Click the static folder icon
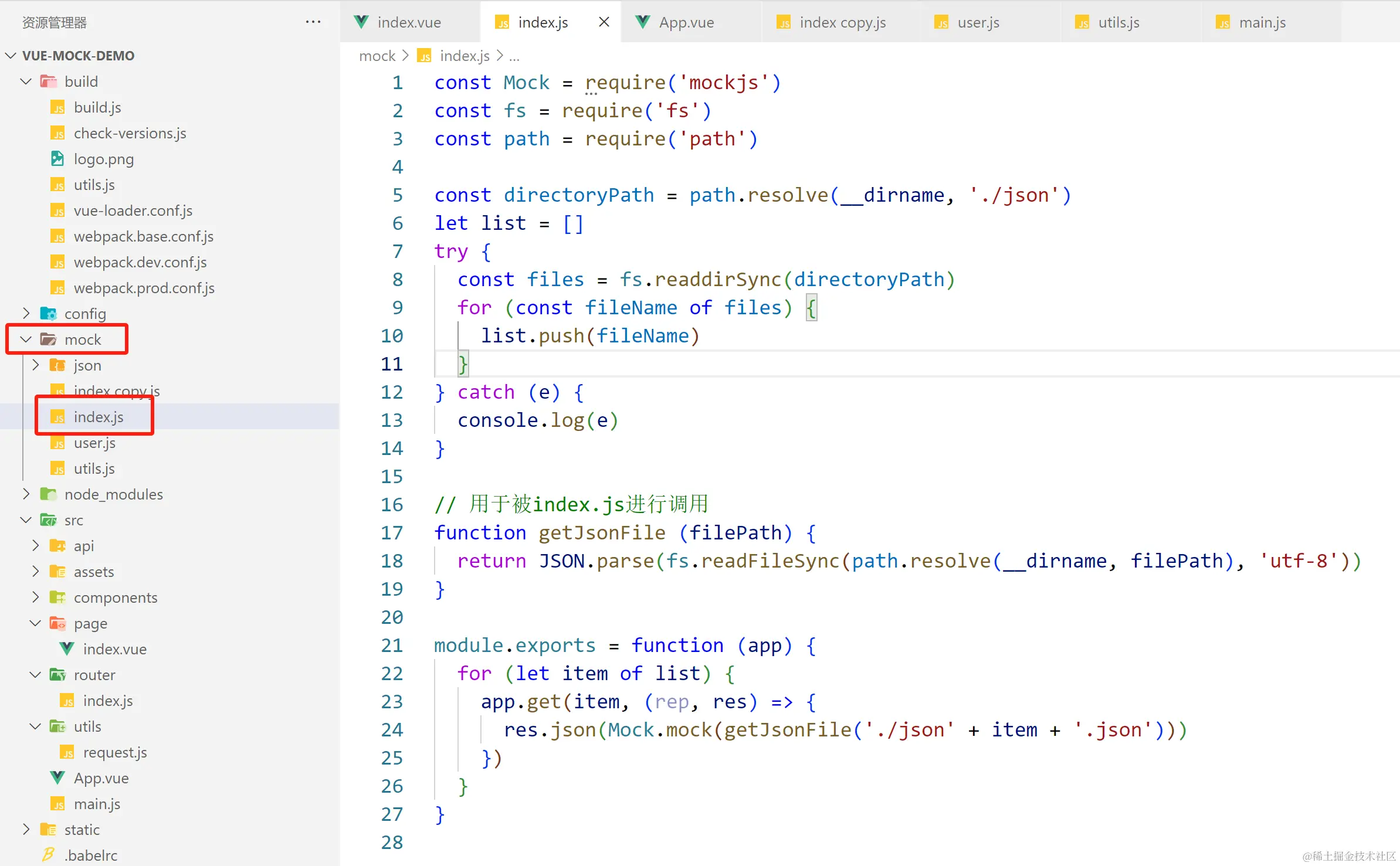1400x866 pixels. (48, 830)
